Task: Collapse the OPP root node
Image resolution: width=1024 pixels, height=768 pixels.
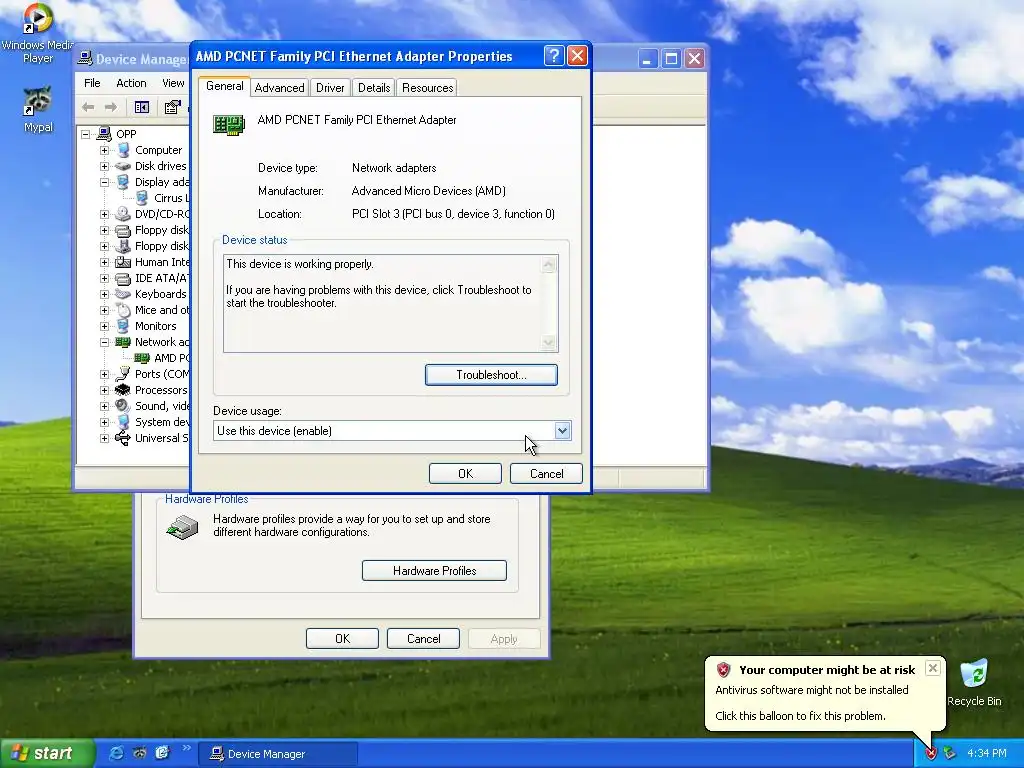Action: click(85, 135)
